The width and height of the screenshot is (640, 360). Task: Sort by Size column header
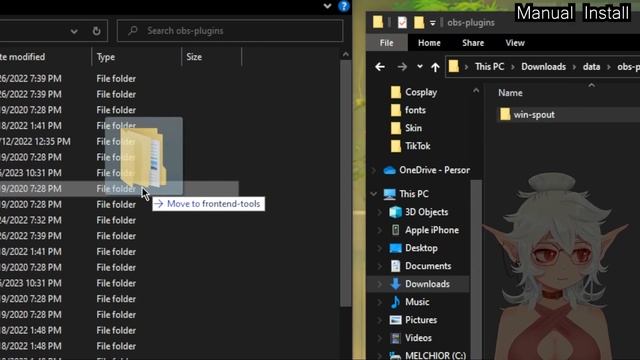pyautogui.click(x=194, y=57)
